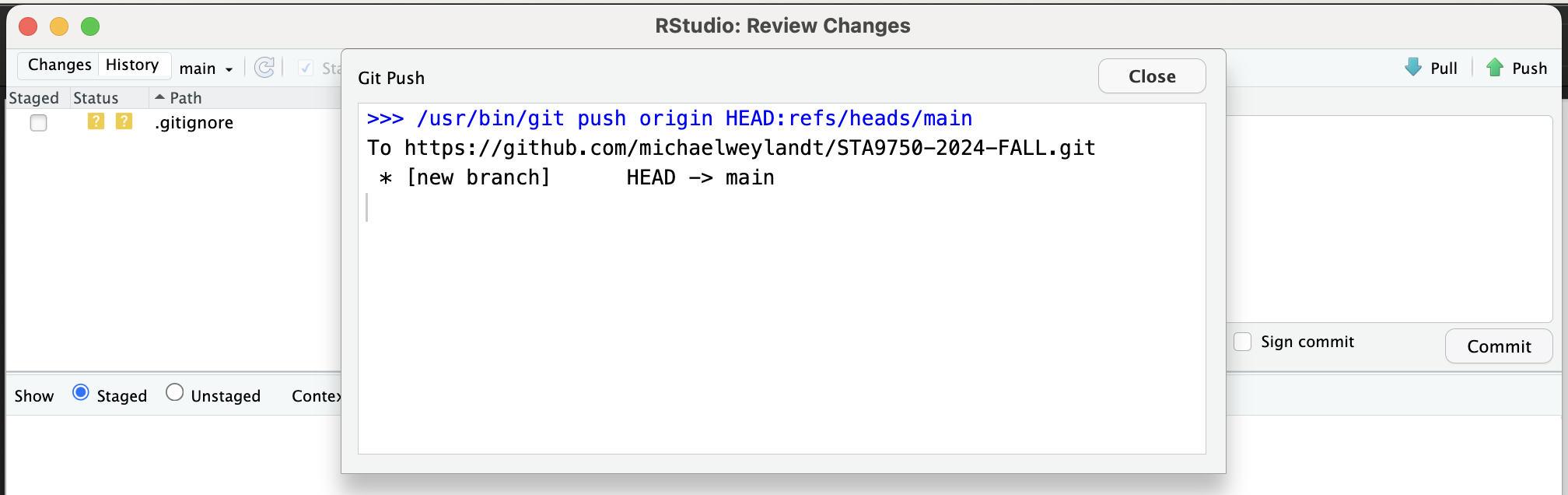Click the Stage checkmark icon in the toolbar

pyautogui.click(x=306, y=68)
